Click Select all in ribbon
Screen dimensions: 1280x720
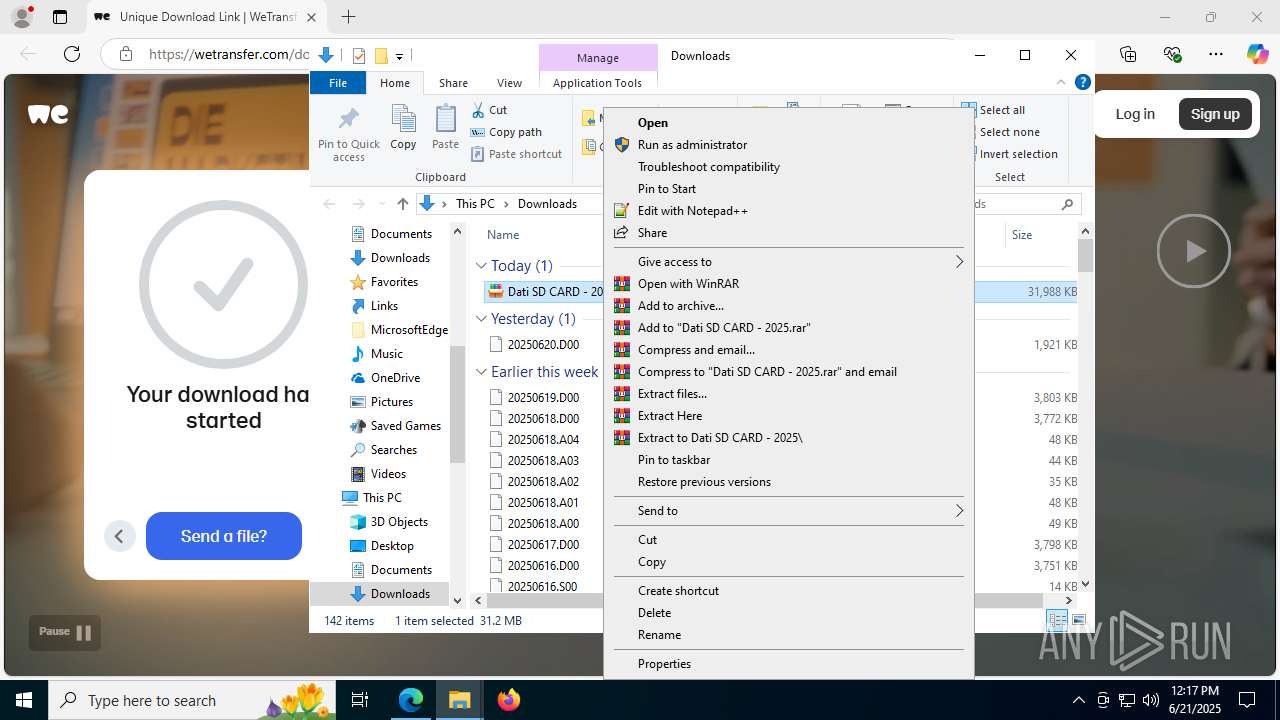(x=994, y=110)
